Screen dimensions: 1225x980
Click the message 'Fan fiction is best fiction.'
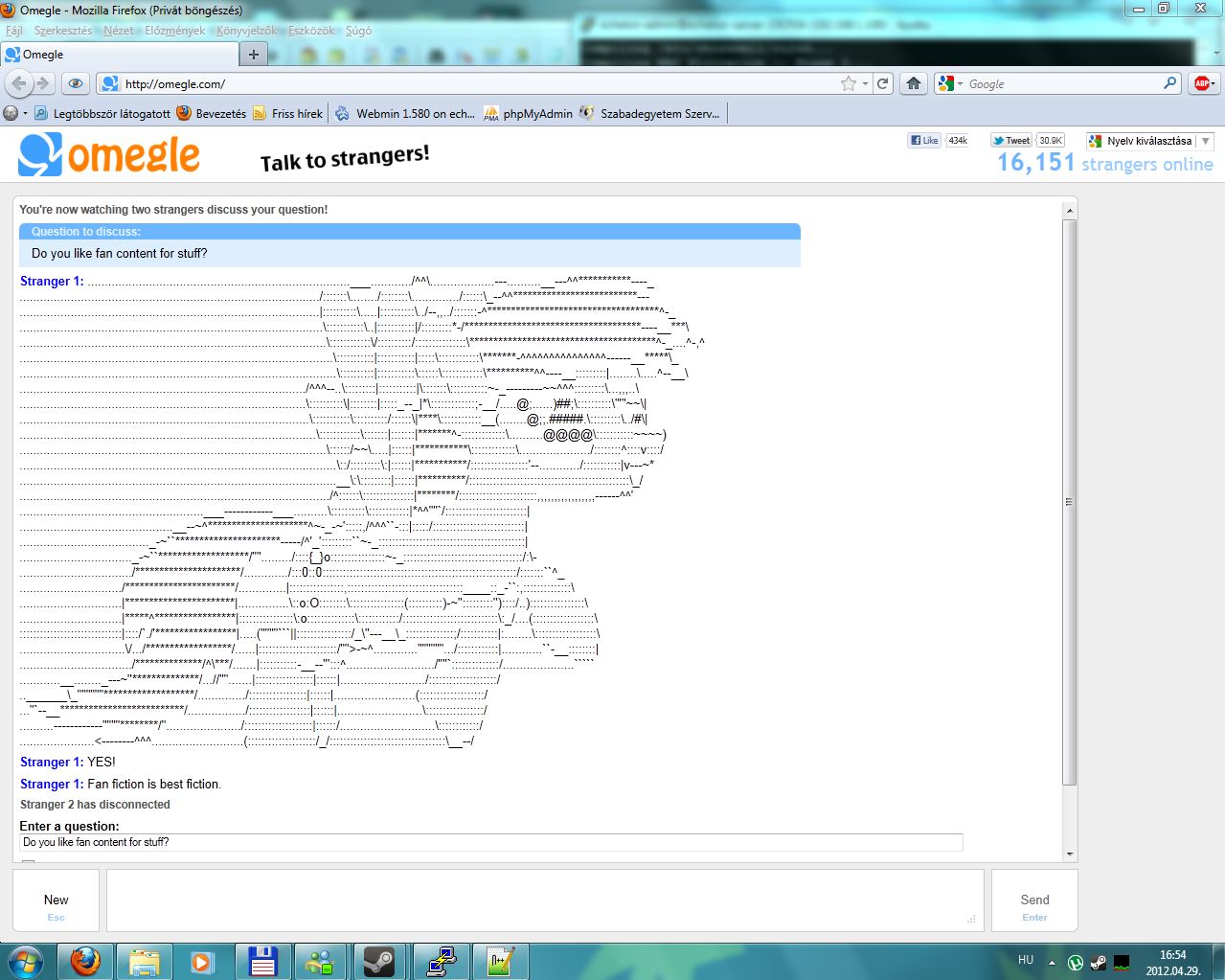[154, 784]
